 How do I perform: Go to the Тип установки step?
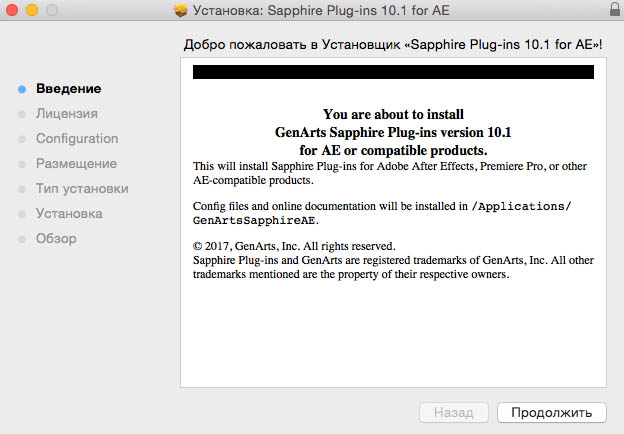pos(82,189)
